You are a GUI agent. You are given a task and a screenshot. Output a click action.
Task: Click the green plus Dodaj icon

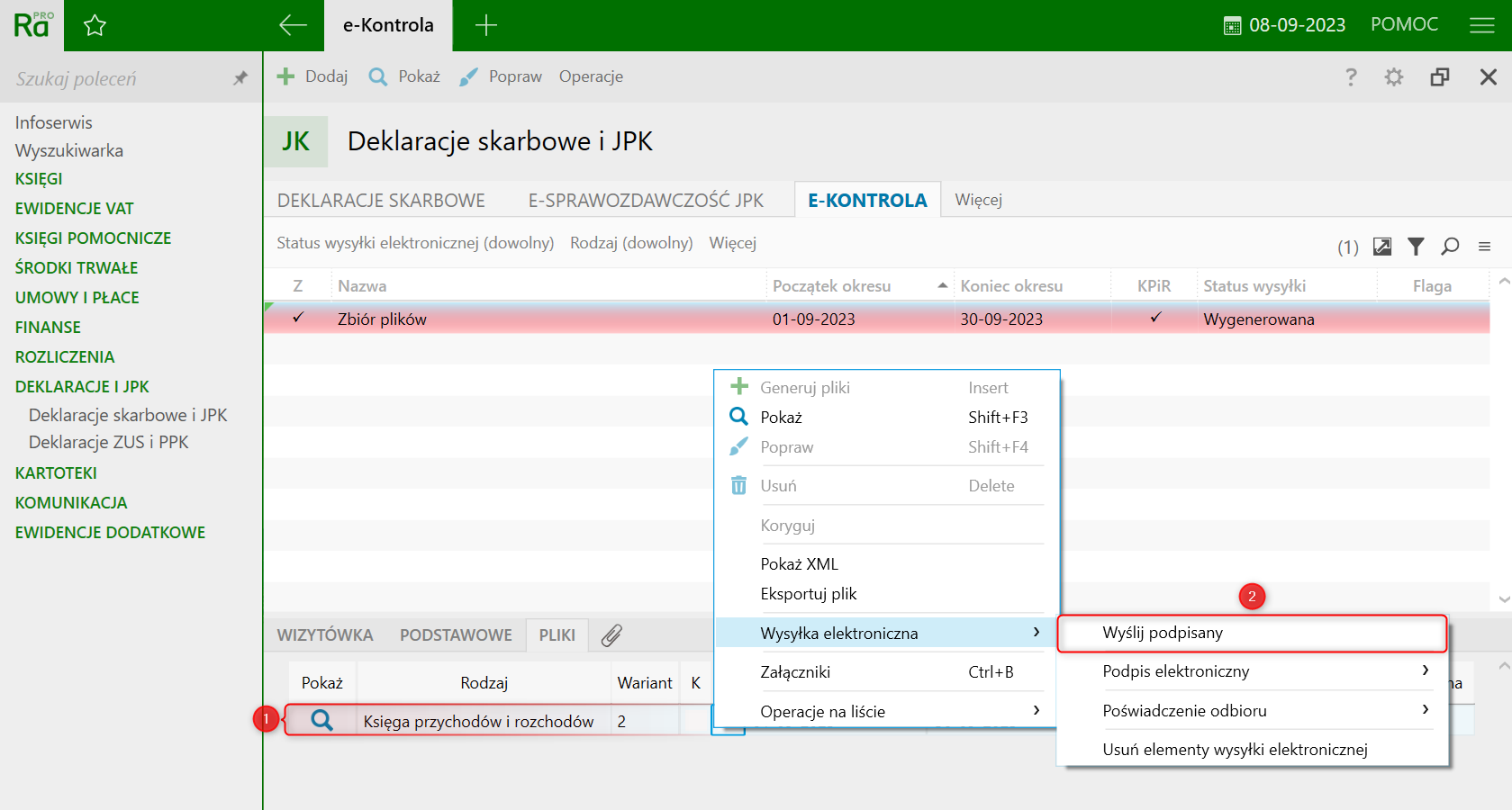click(x=285, y=76)
